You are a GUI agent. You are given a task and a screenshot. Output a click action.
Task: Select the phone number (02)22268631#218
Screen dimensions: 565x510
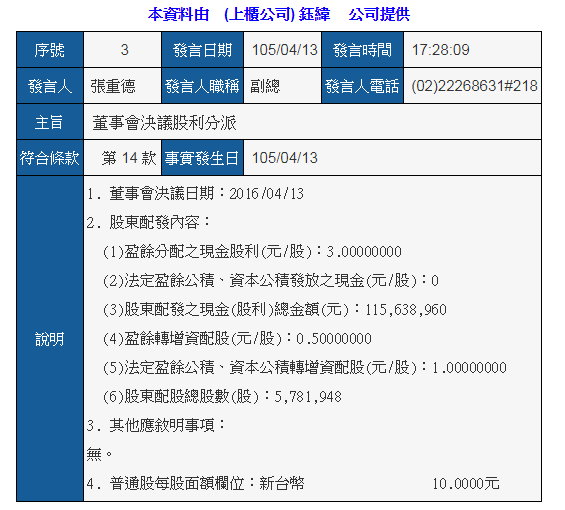474,86
